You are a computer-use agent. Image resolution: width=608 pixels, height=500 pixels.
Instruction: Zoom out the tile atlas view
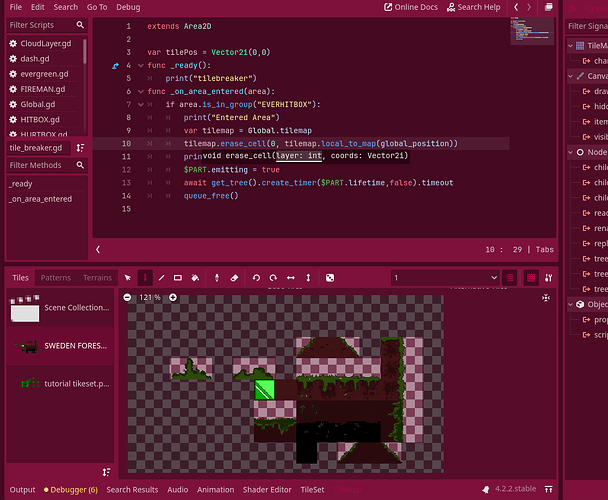point(127,298)
